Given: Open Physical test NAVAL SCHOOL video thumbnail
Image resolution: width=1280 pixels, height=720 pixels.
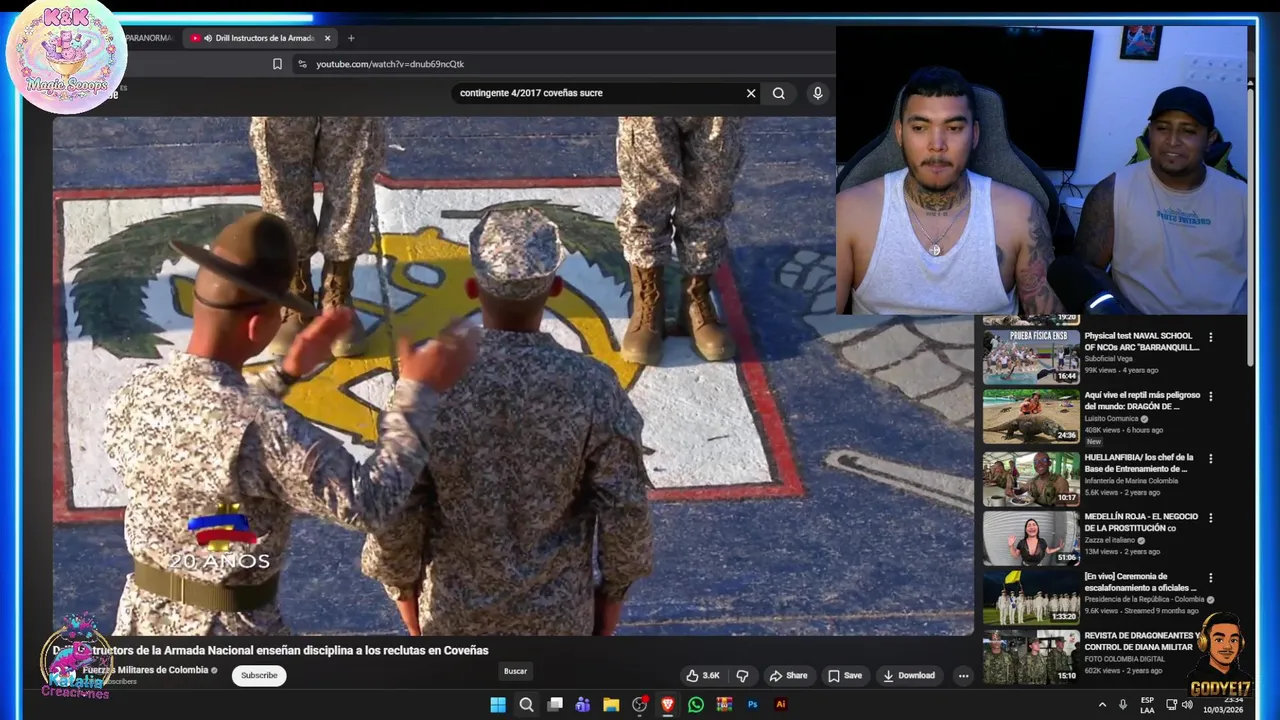Looking at the screenshot, I should tap(1031, 356).
